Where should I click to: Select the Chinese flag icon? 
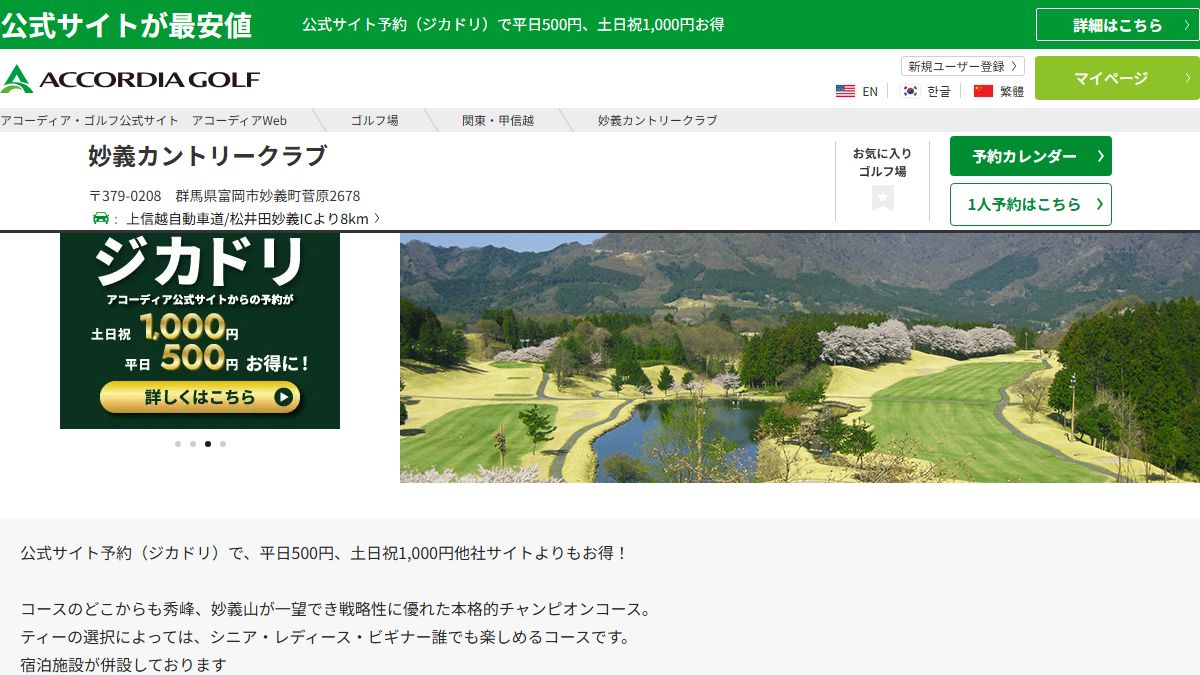[x=983, y=91]
